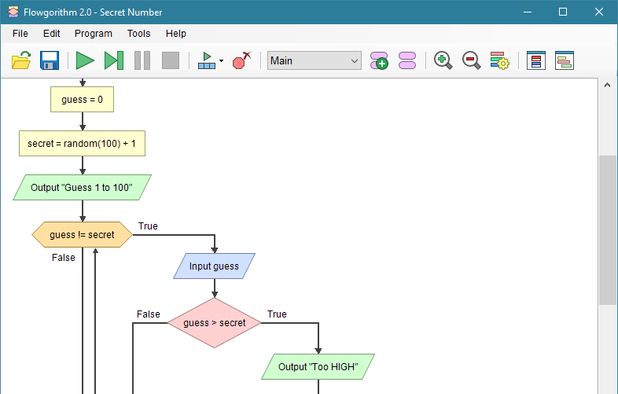Add a new function with the plus icon
This screenshot has width=618, height=394.
coord(379,61)
